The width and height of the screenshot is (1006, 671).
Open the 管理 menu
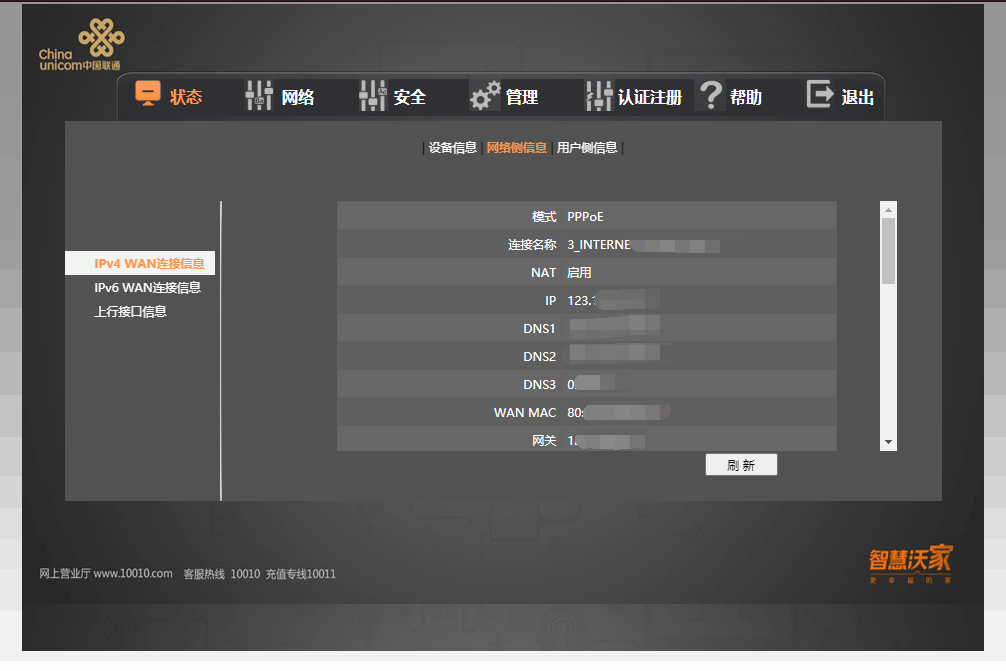522,97
